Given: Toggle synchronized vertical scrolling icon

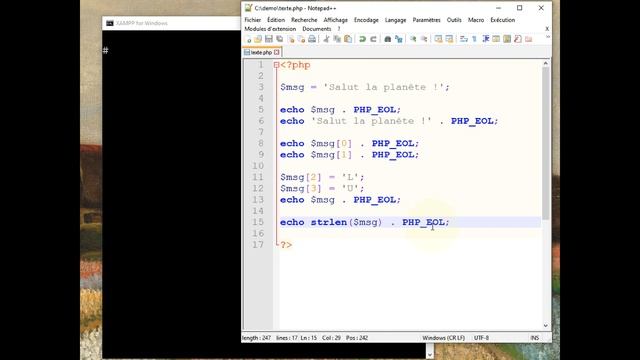Looking at the screenshot, I should (438, 39).
